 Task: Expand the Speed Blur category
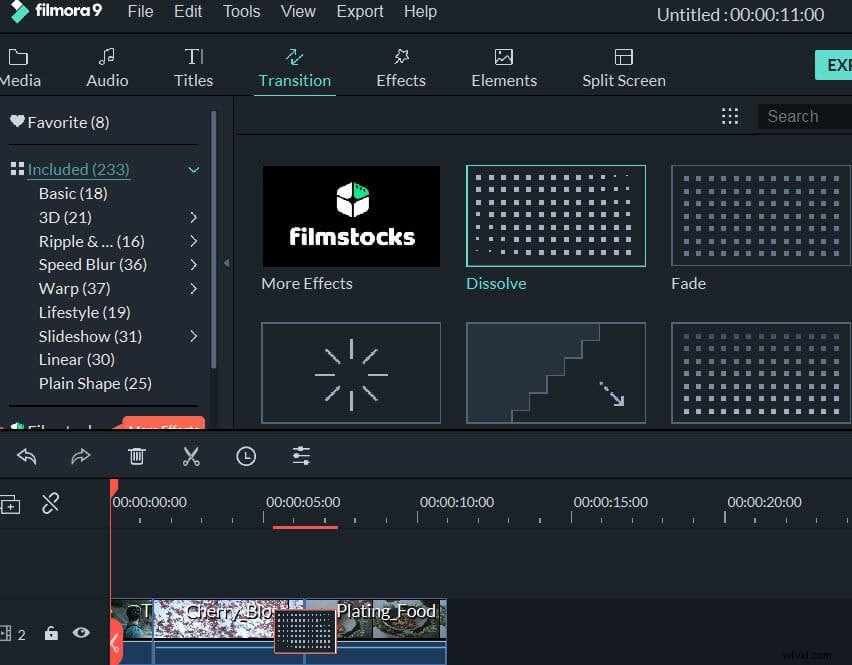click(194, 264)
